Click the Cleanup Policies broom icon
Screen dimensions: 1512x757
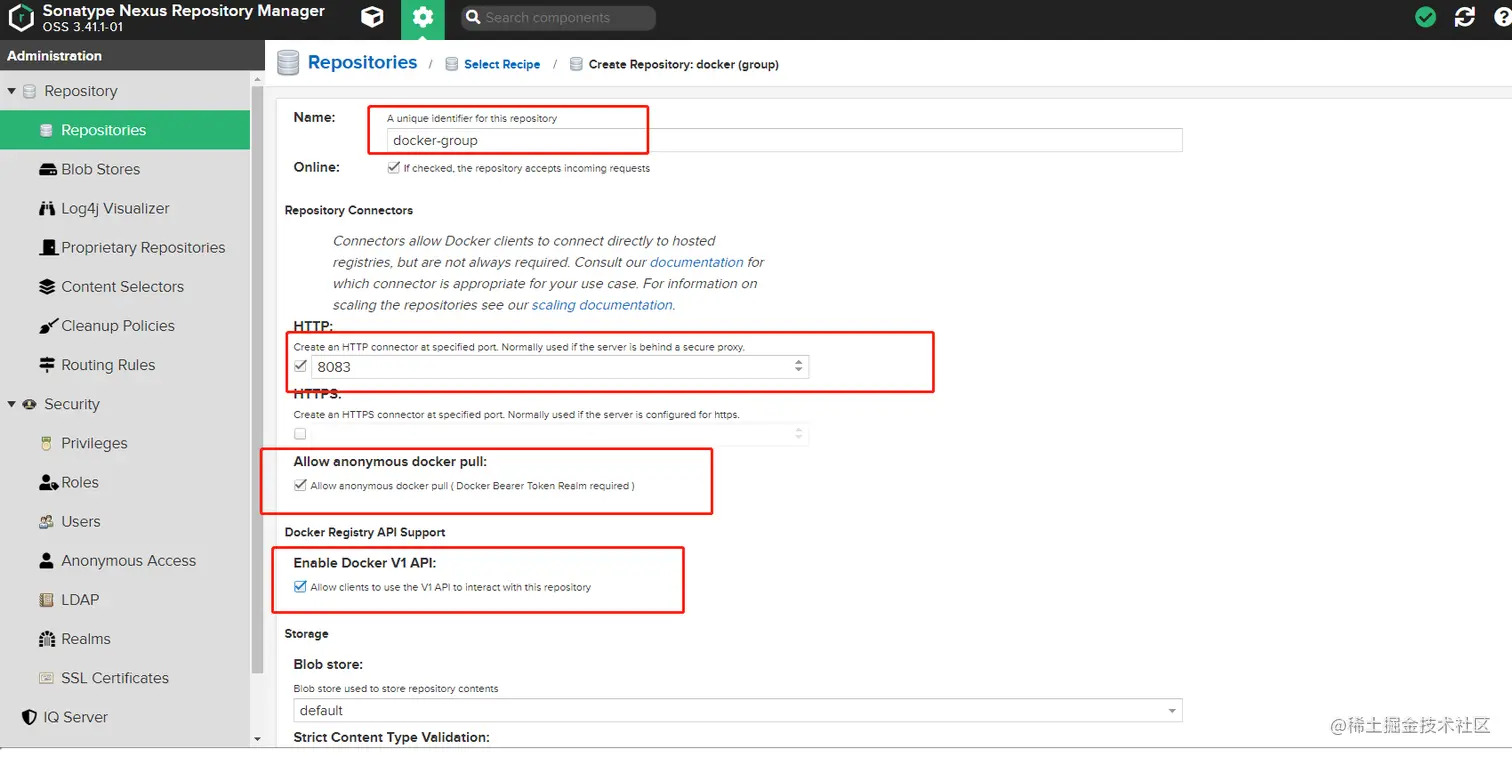[47, 326]
